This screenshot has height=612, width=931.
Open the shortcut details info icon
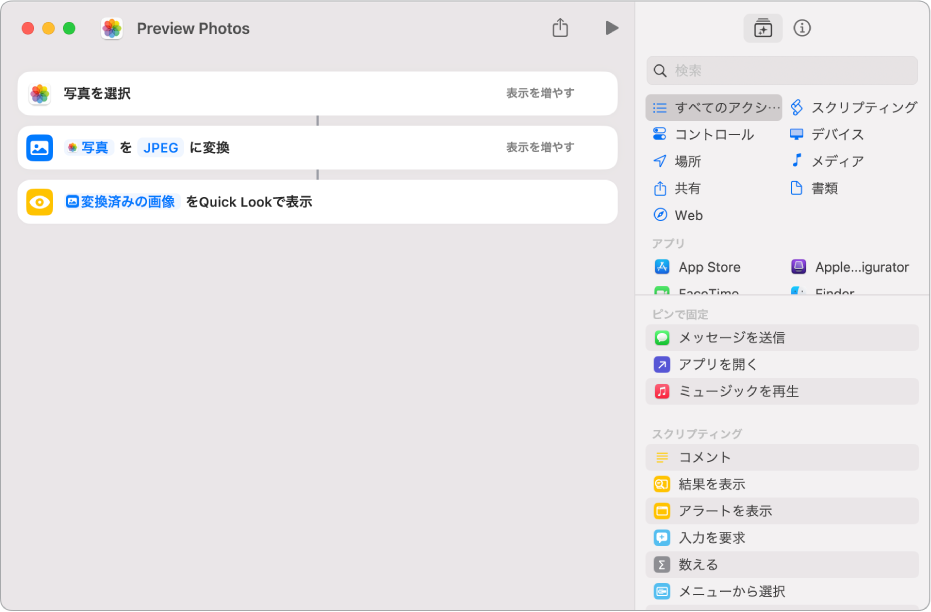pos(802,28)
